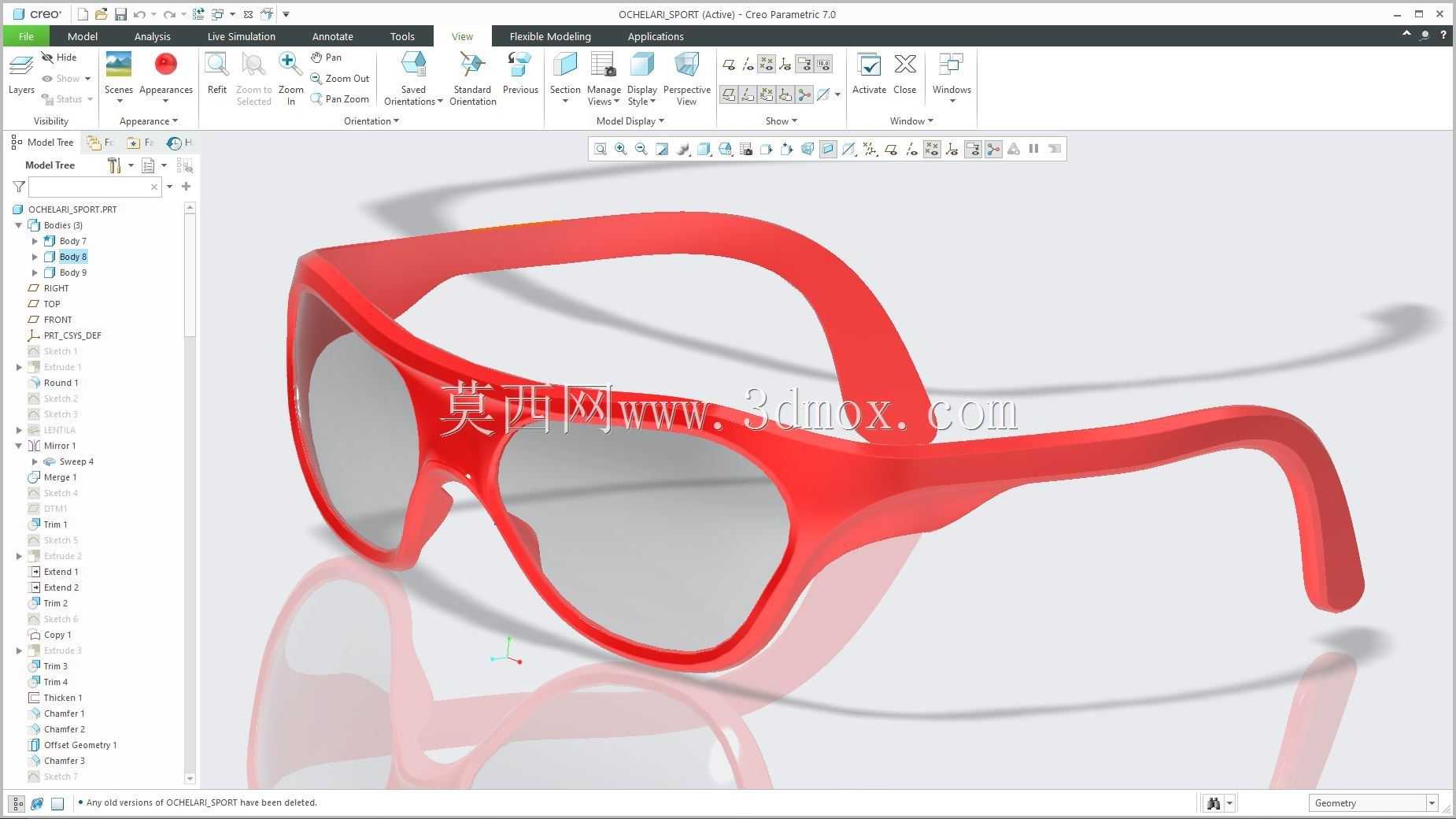Click the red Appearances color sphere

click(166, 65)
